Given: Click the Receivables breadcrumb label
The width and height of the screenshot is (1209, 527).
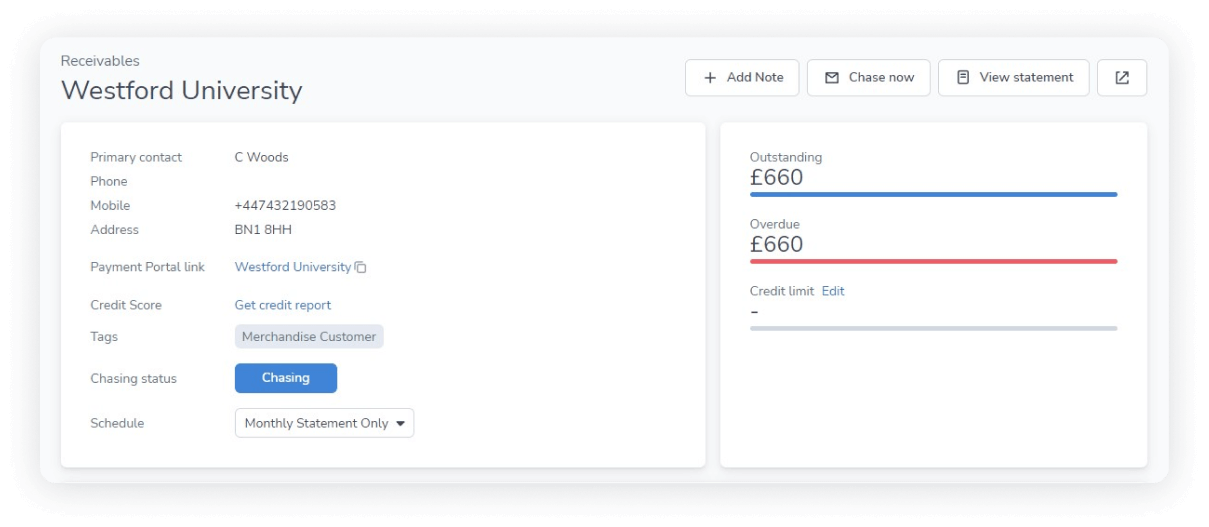Looking at the screenshot, I should click(x=100, y=61).
